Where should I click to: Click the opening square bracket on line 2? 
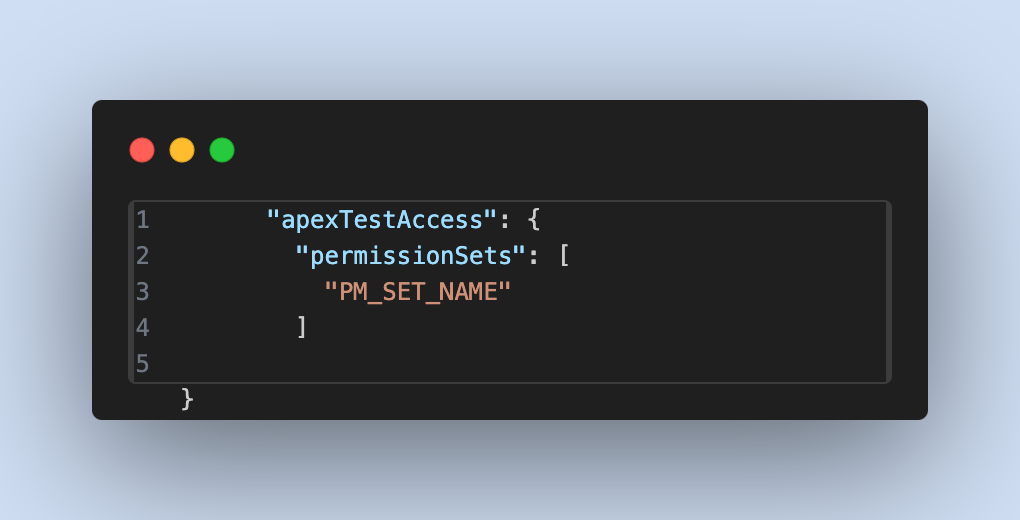click(563, 255)
